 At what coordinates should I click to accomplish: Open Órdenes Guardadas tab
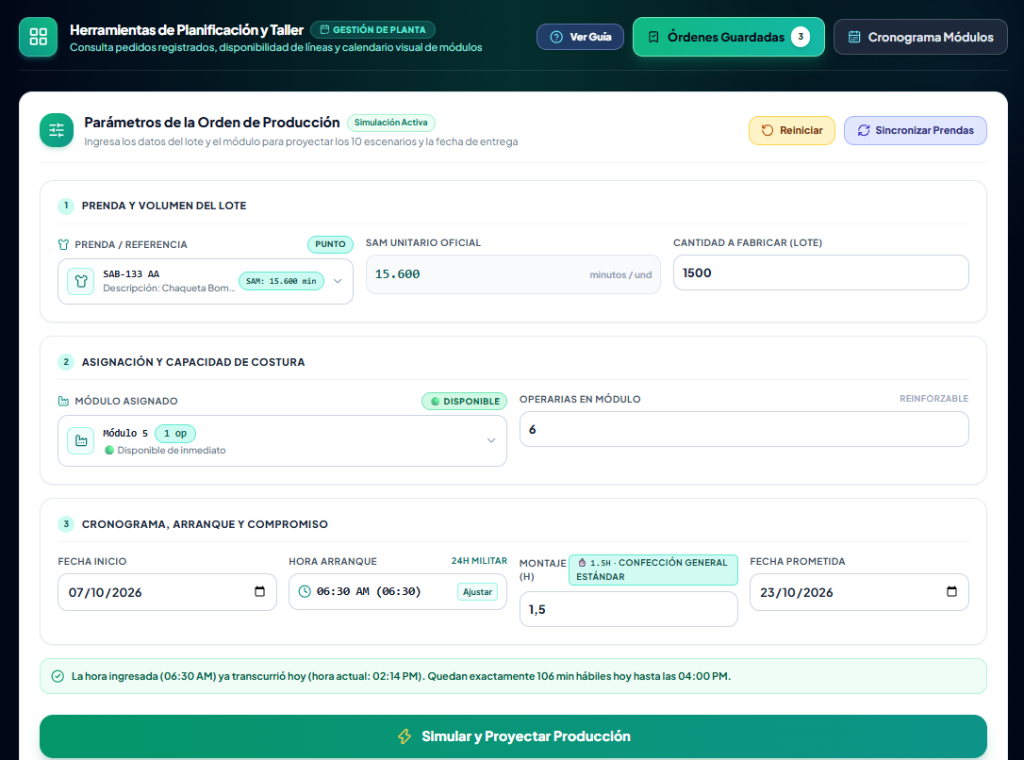[728, 37]
